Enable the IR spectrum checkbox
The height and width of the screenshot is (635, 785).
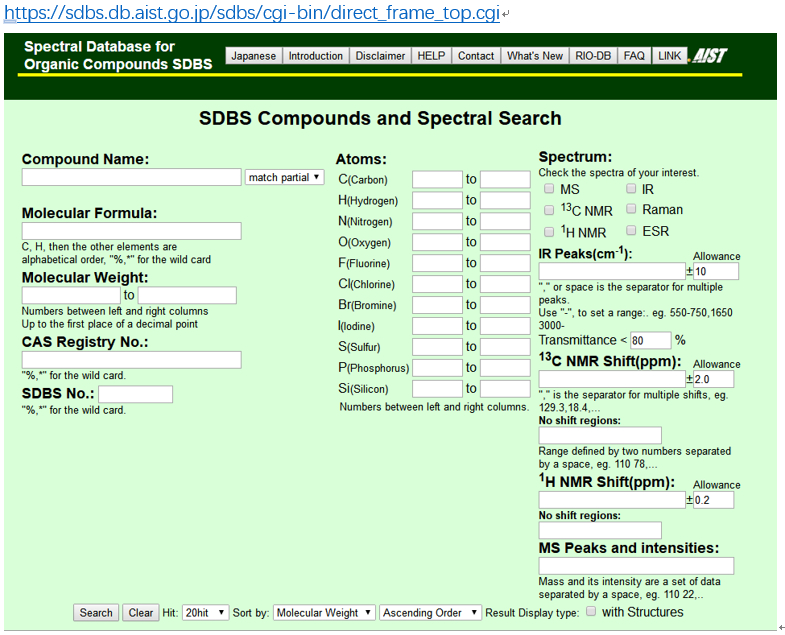pyautogui.click(x=631, y=189)
